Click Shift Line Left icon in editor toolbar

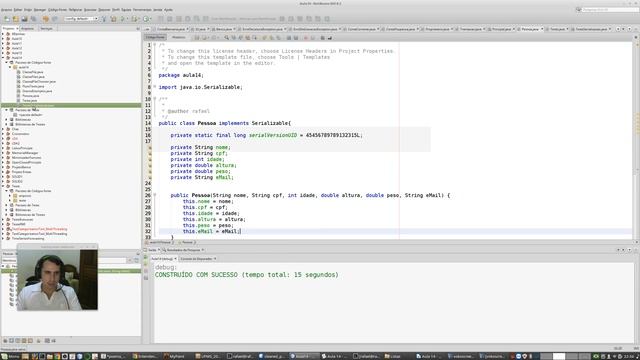[x=289, y=38]
